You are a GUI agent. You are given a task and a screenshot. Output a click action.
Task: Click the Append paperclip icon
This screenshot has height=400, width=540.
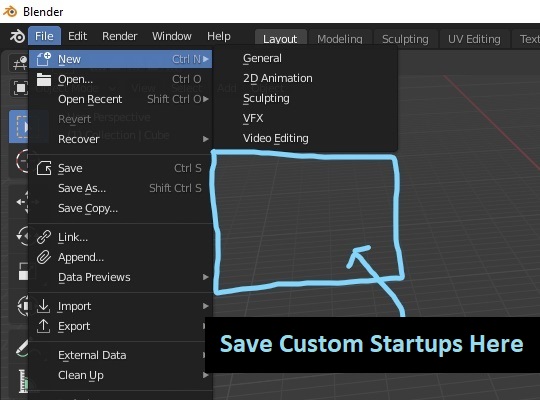tap(44, 257)
